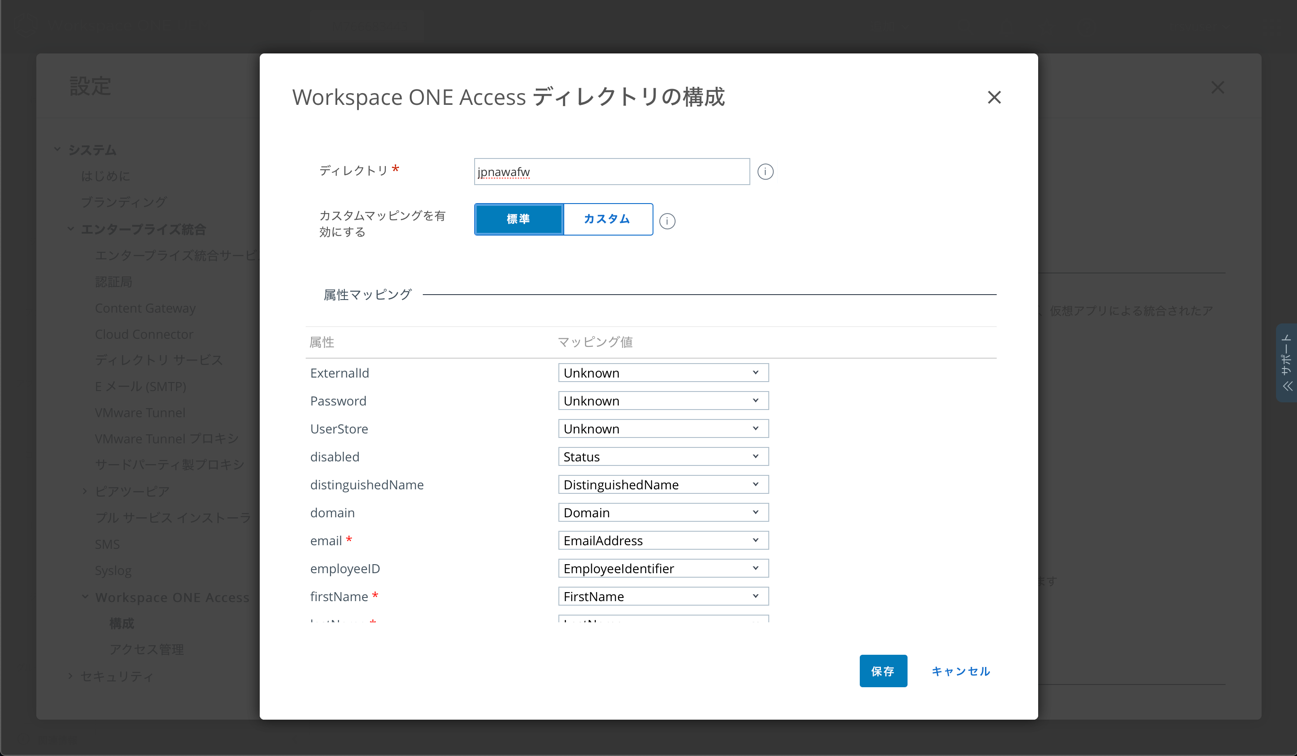Open 構成 under Workspace ONE Access

point(122,623)
